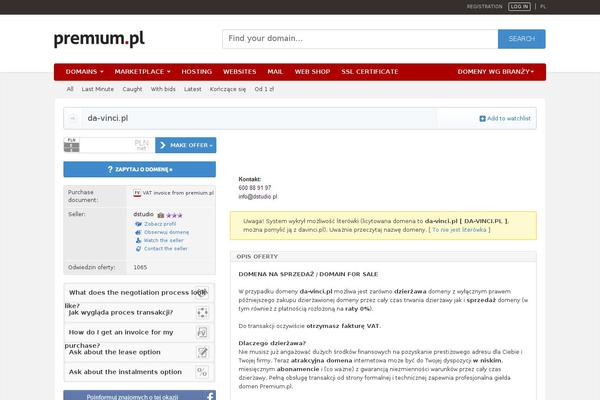Switch language via PL selector

[543, 7]
